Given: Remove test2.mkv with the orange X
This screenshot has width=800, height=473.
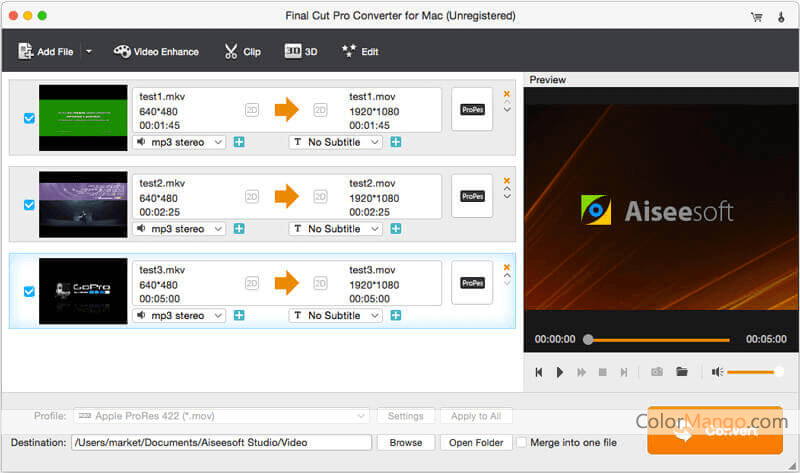Looking at the screenshot, I should [x=507, y=181].
